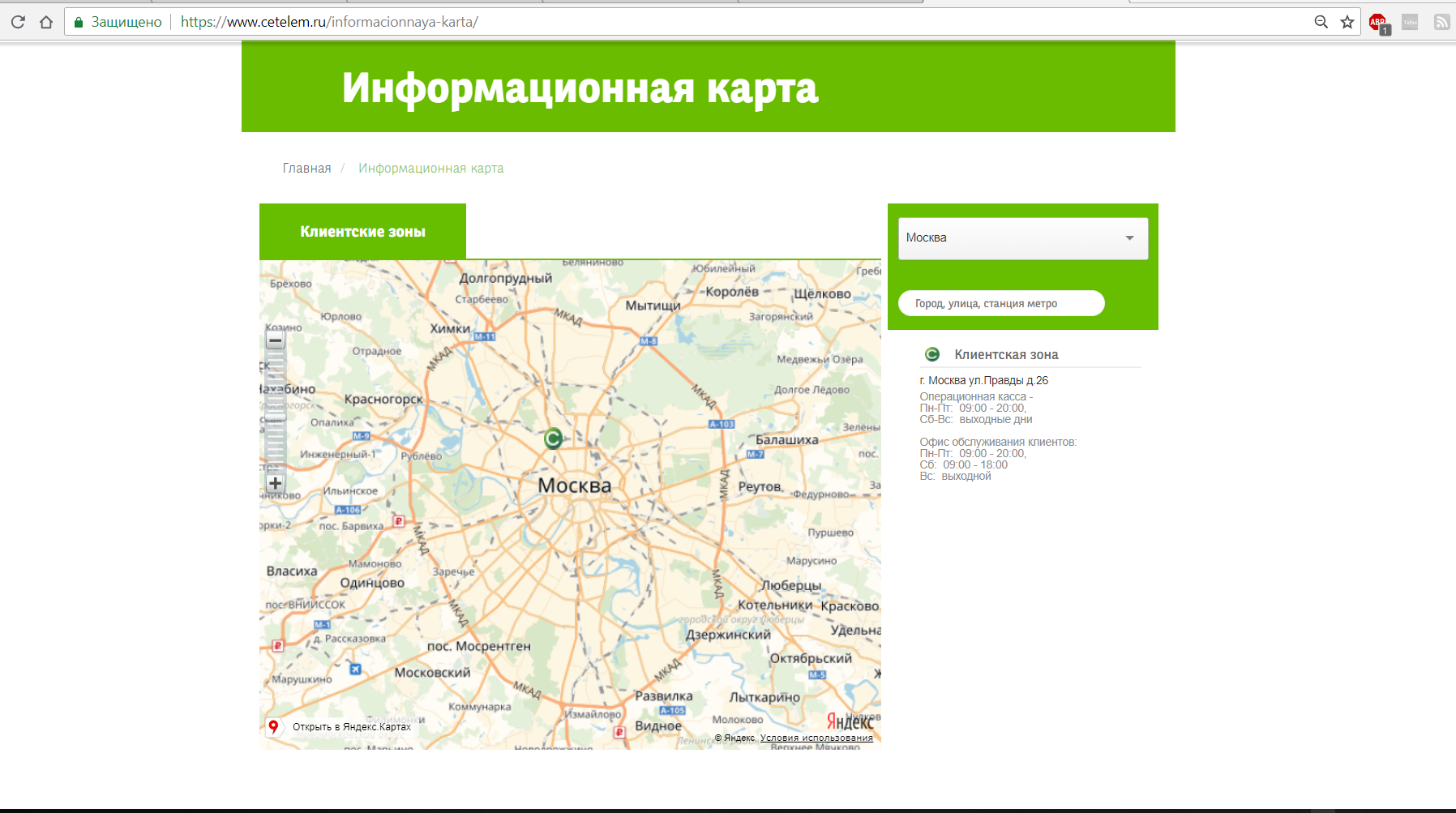Click the Королёв label on the map
The height and width of the screenshot is (813, 1456).
click(732, 292)
